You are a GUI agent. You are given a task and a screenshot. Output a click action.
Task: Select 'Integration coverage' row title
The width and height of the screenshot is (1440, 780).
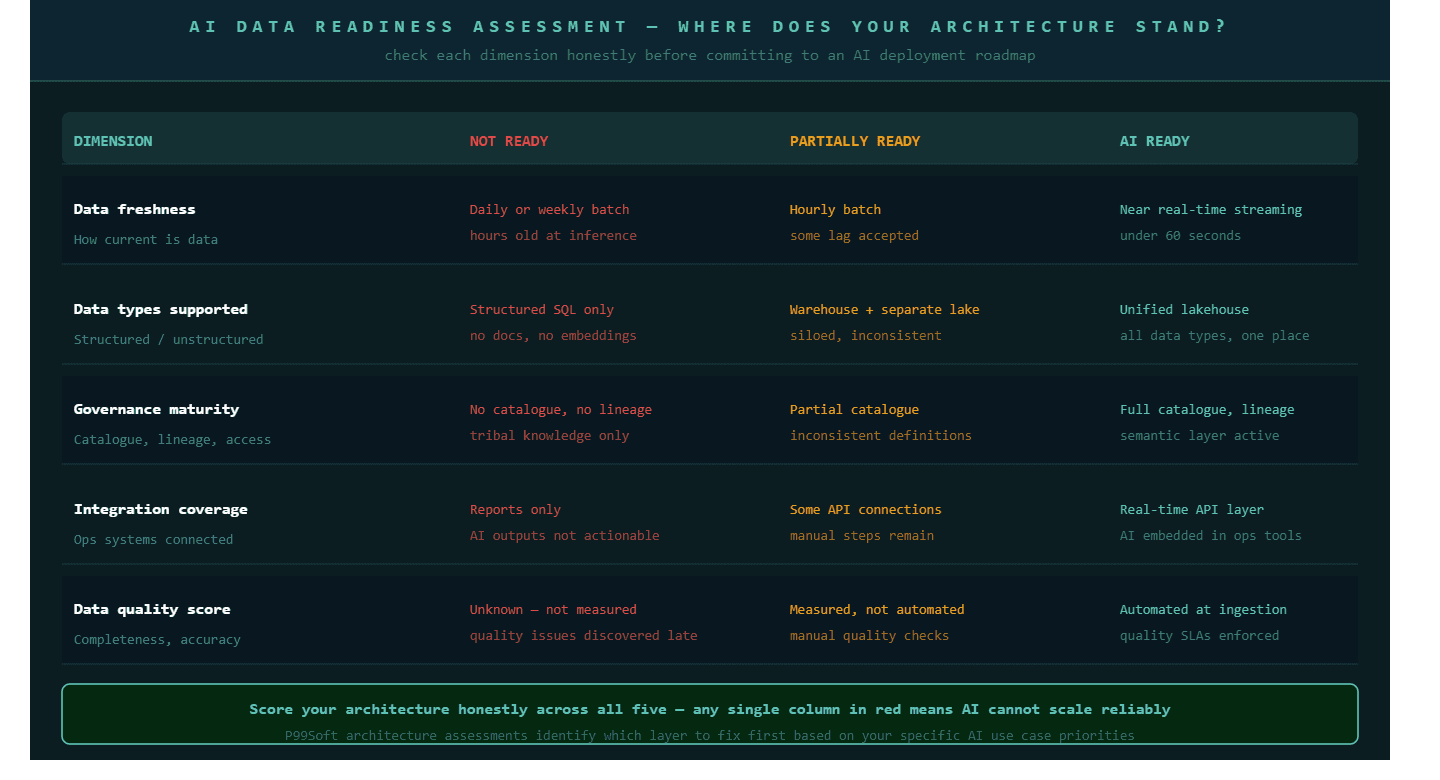pos(161,509)
